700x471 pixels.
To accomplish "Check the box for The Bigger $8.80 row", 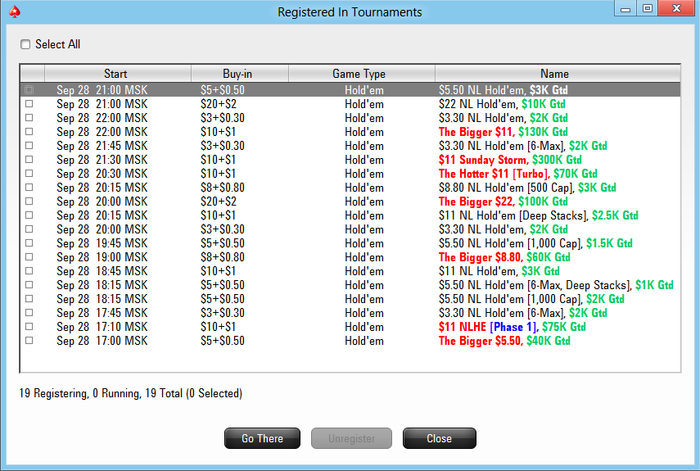I will click(29, 257).
